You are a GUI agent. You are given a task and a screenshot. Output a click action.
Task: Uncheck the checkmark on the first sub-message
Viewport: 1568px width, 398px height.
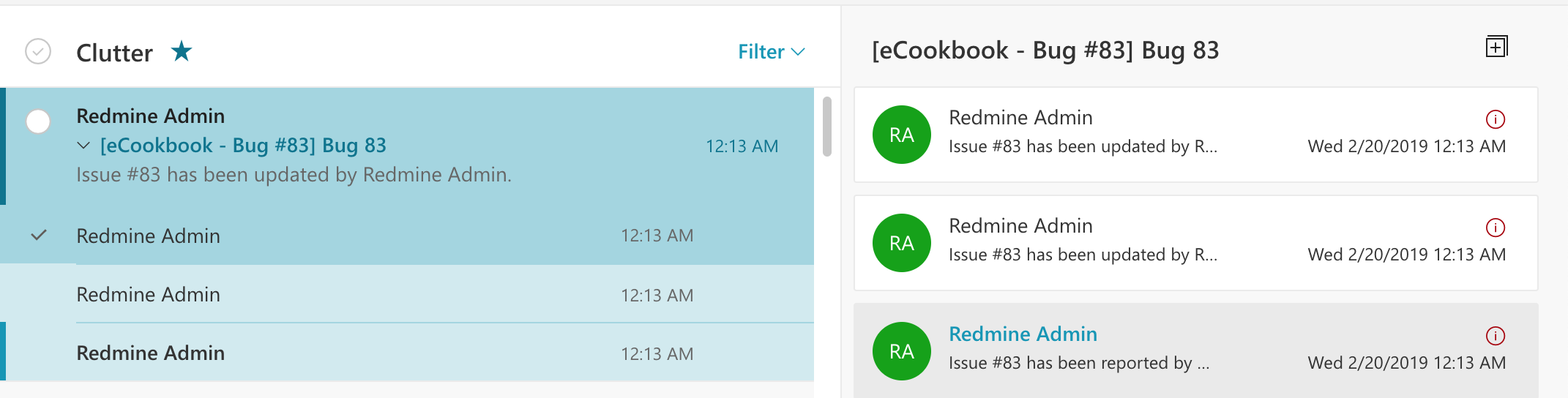click(39, 235)
